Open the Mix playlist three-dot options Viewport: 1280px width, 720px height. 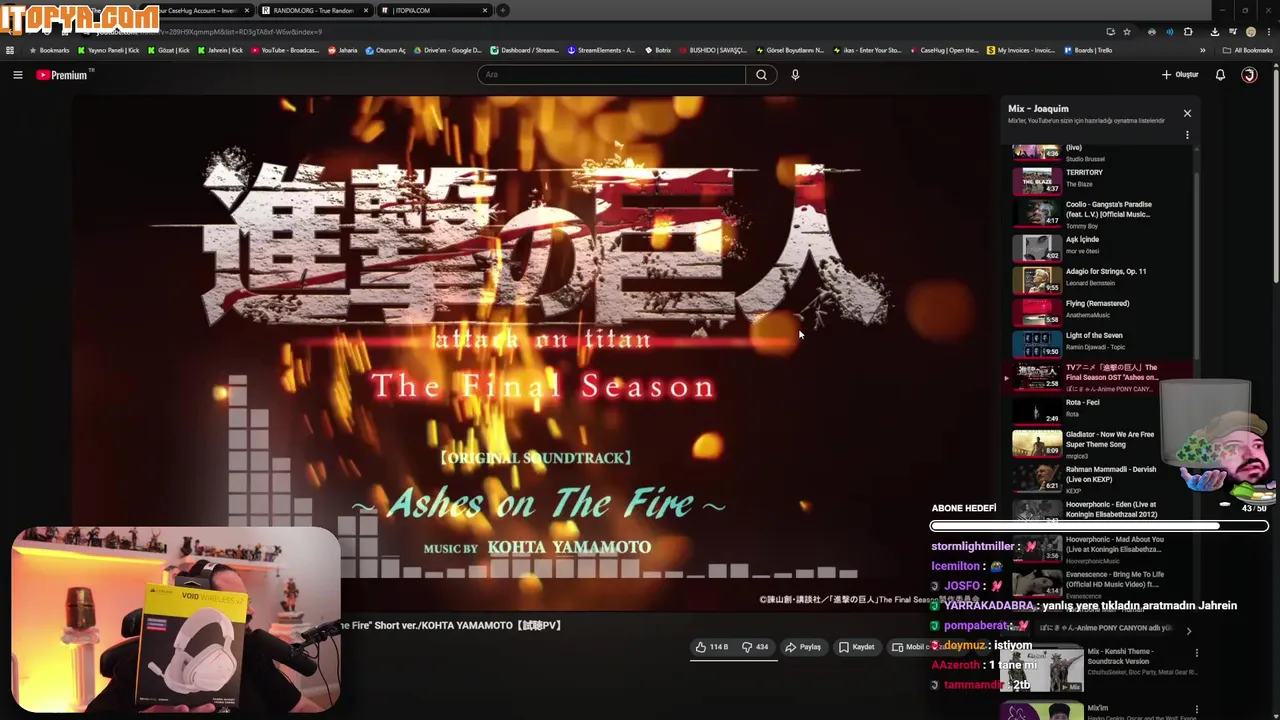[x=1187, y=135]
